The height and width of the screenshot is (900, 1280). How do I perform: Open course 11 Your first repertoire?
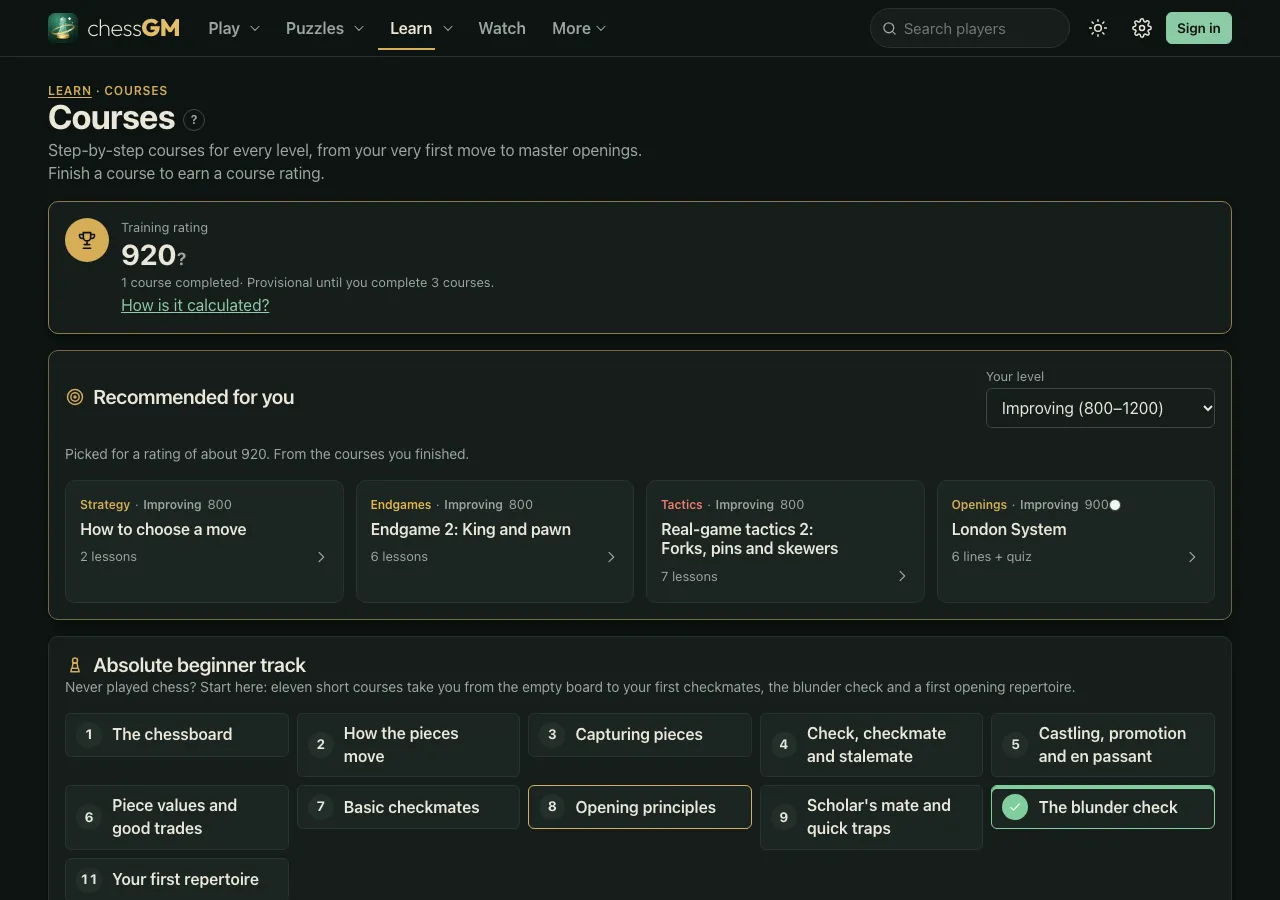point(177,879)
